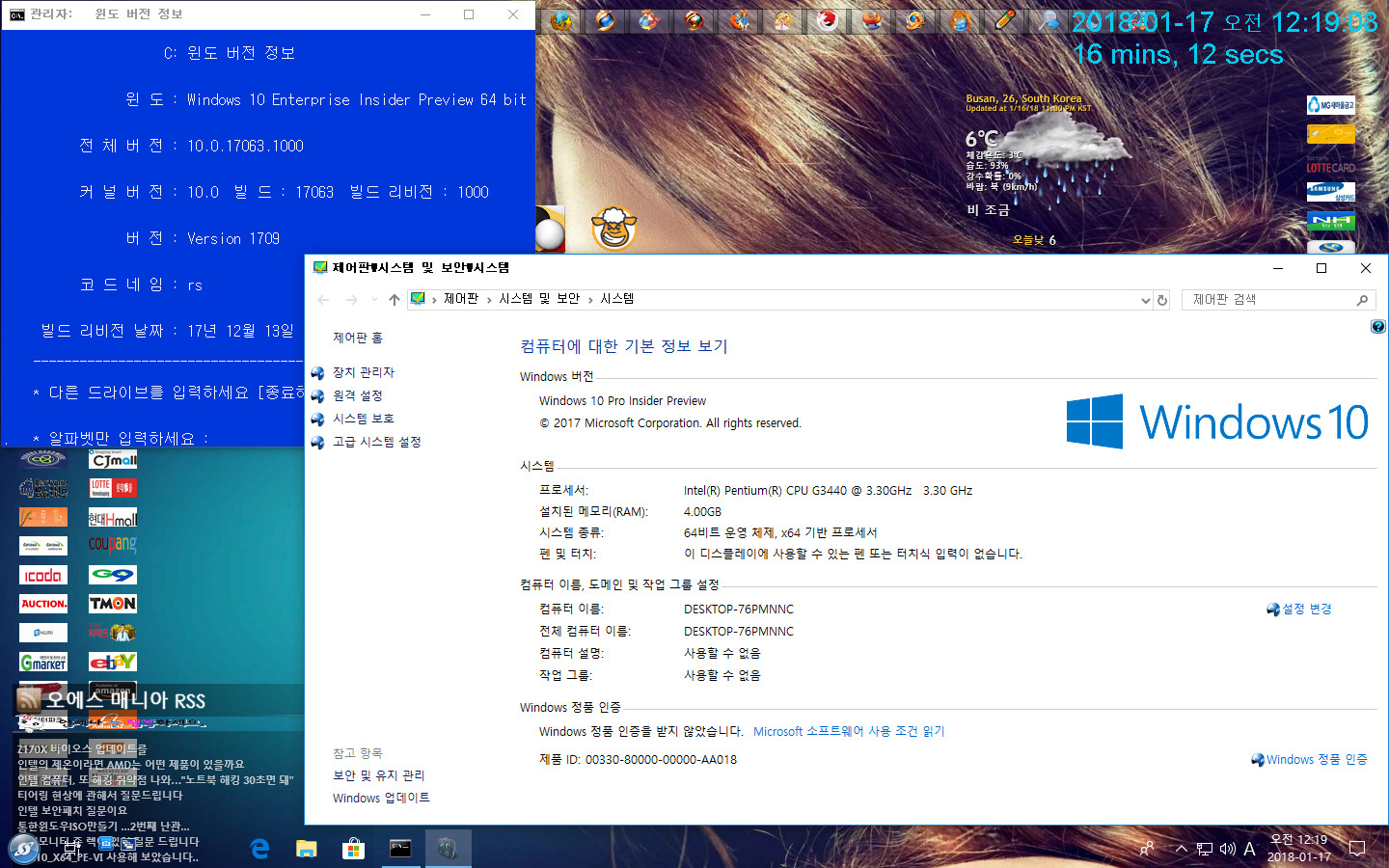This screenshot has height=868, width=1389.
Task: Open the 현대Hmall desktop shortcut
Action: [113, 518]
